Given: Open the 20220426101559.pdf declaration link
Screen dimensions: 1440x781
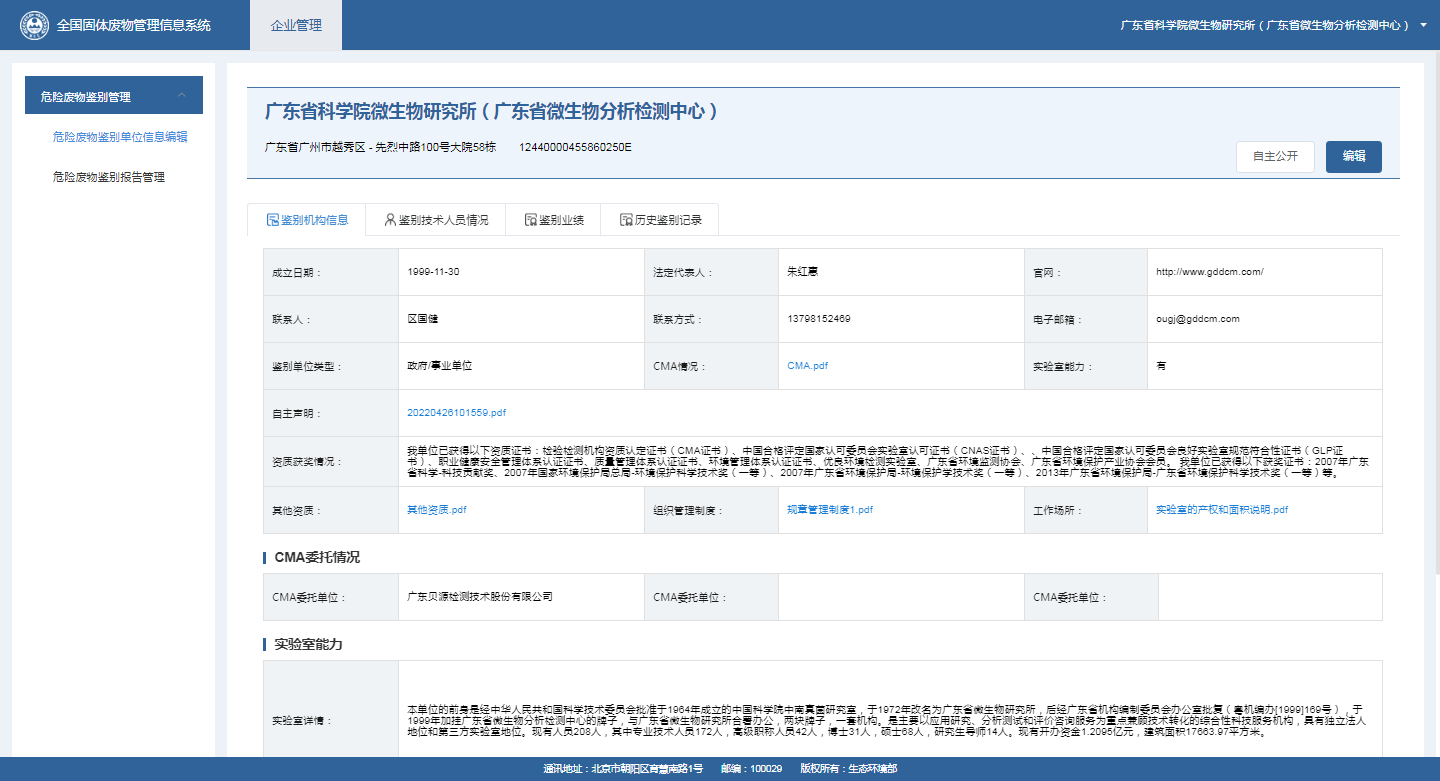Looking at the screenshot, I should 456,412.
